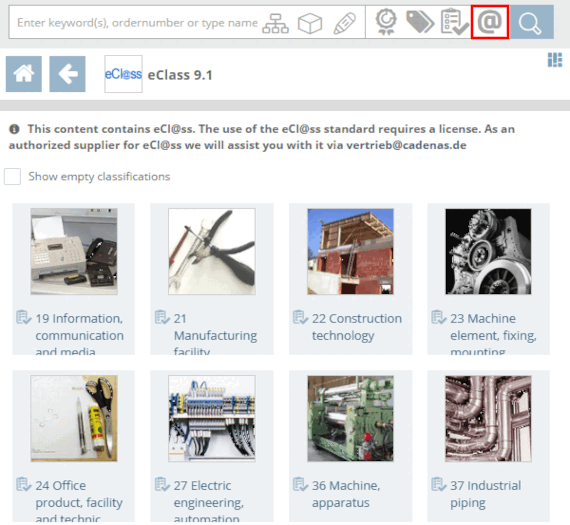Image resolution: width=570 pixels, height=525 pixels.
Task: Toggle the grid view layout icon
Action: point(555,60)
